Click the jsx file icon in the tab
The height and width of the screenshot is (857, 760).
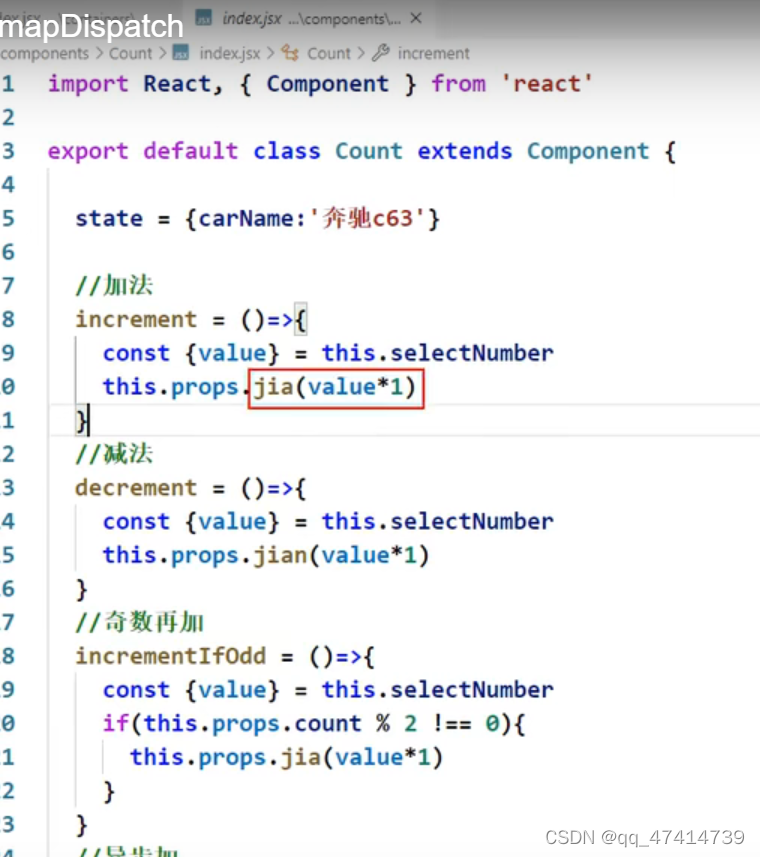[204, 18]
